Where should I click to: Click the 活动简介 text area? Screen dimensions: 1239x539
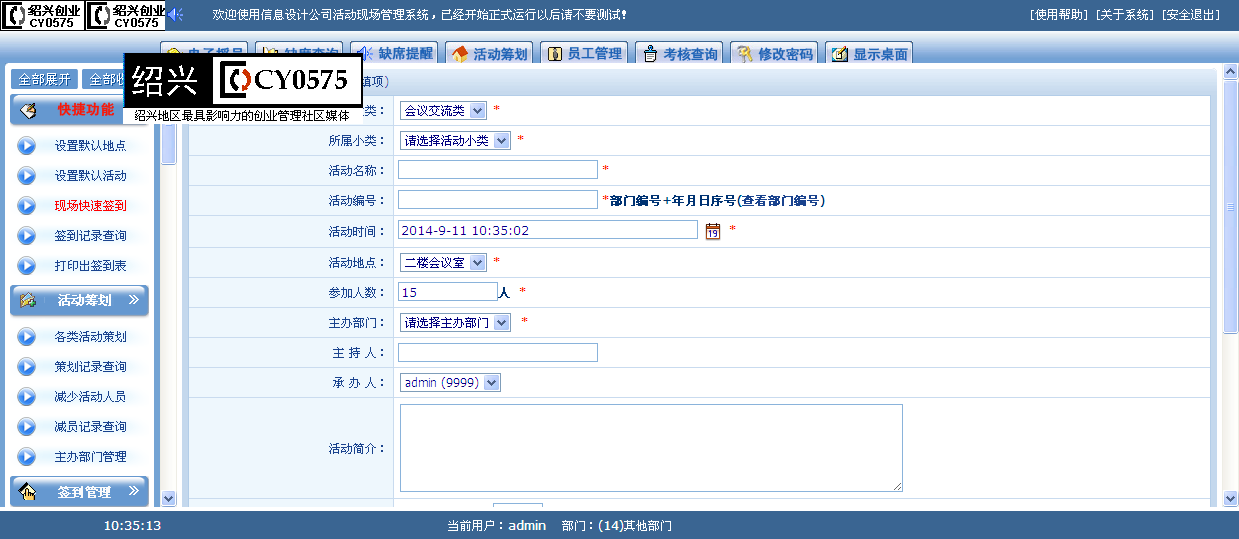(651, 448)
